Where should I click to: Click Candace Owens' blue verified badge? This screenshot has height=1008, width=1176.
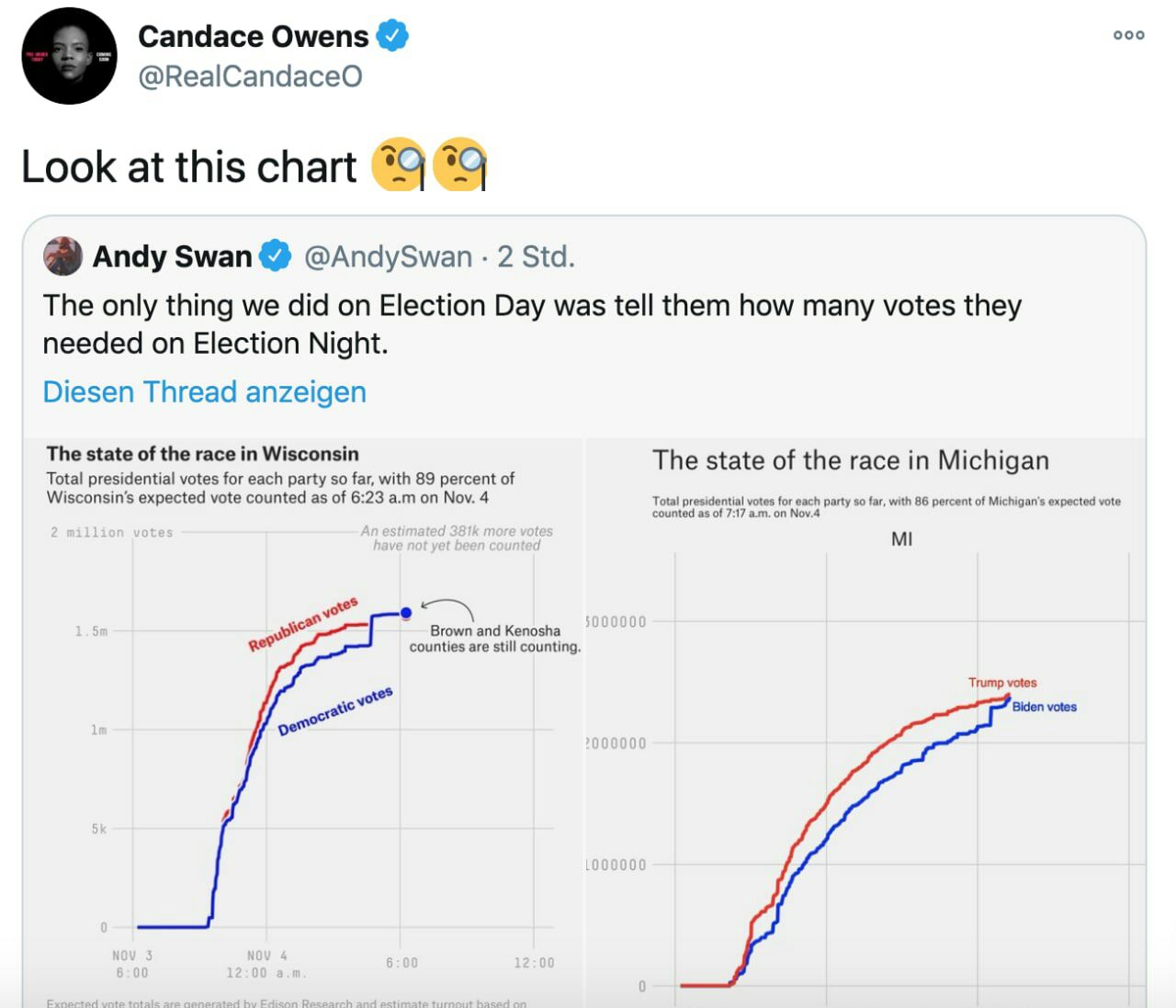pyautogui.click(x=392, y=36)
